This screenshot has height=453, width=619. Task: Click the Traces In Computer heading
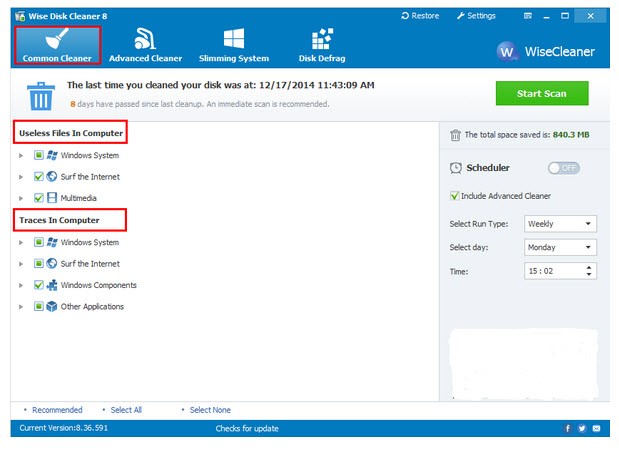tap(59, 220)
